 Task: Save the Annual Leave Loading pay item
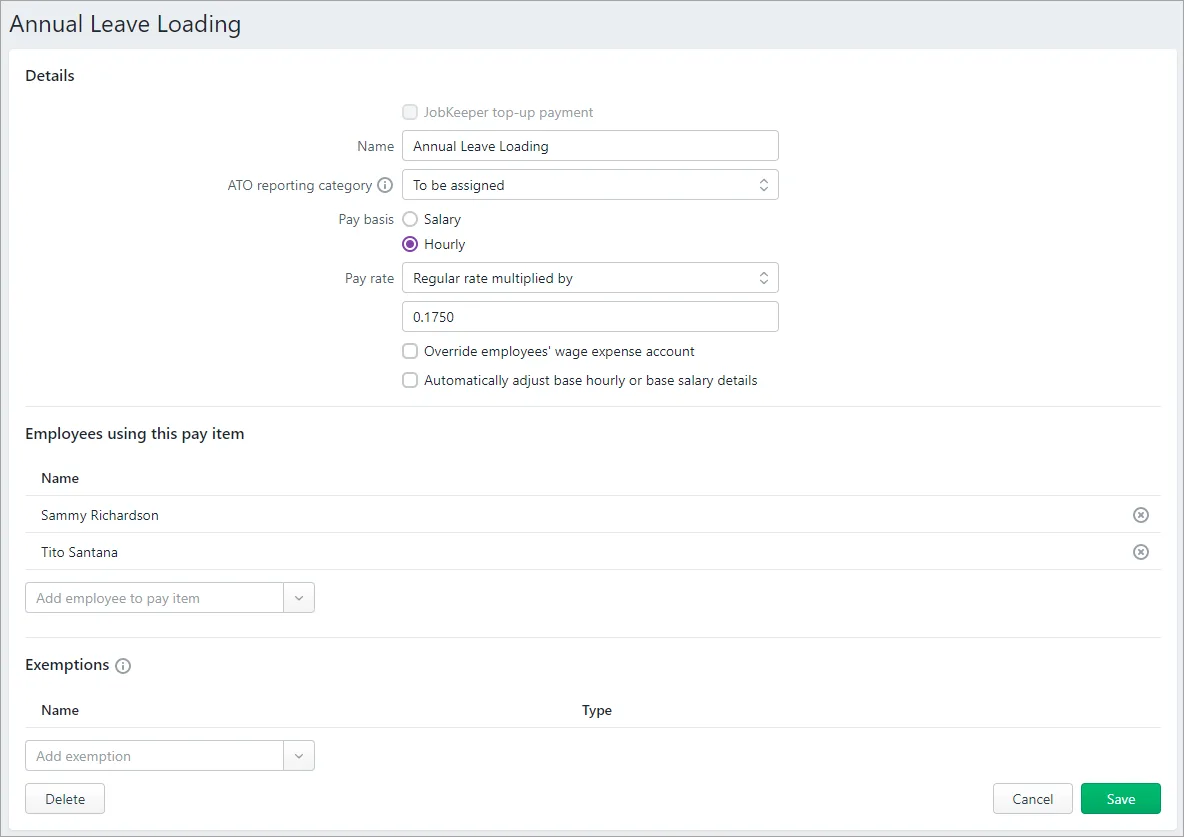pyautogui.click(x=1120, y=798)
